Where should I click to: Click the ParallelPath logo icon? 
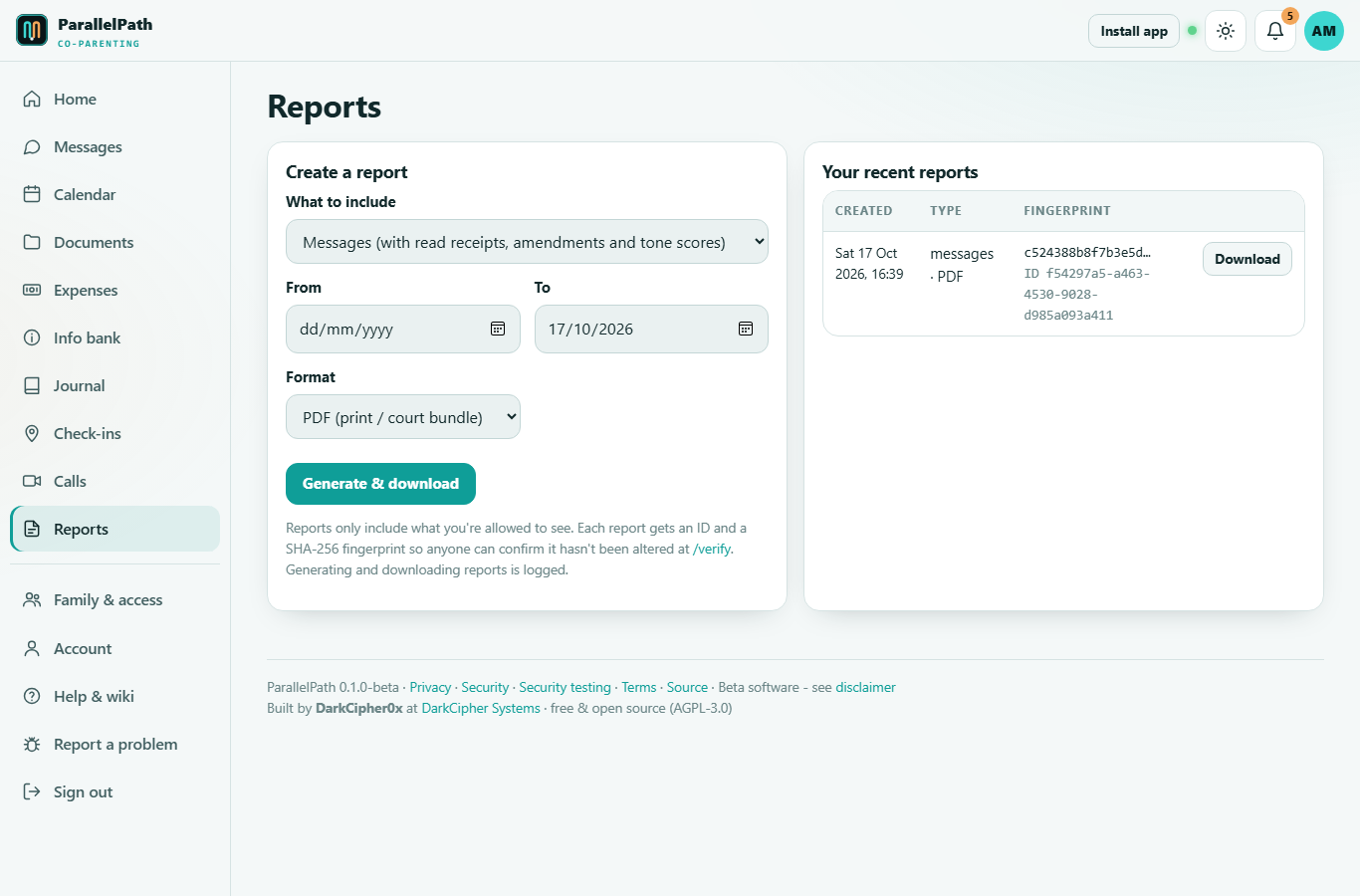pos(32,31)
